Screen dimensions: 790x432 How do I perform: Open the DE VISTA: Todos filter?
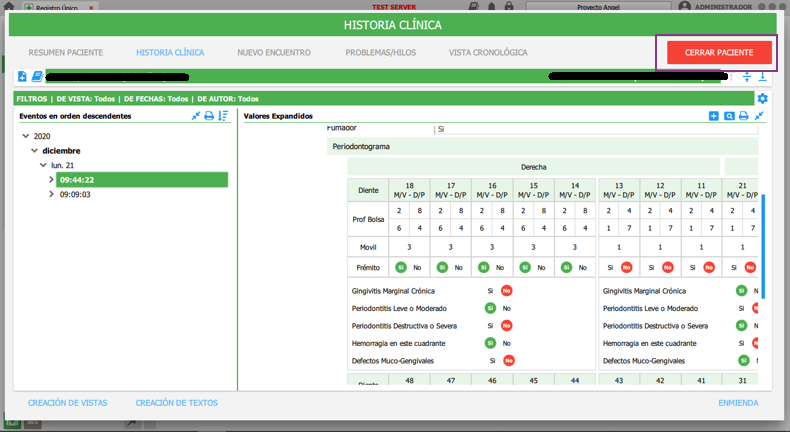click(x=86, y=99)
